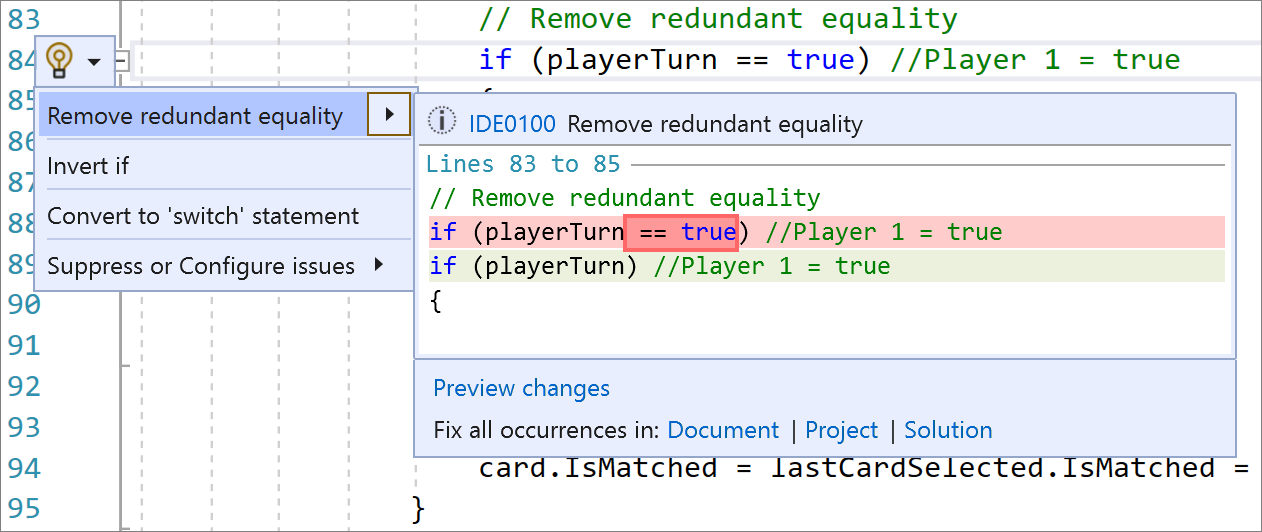
Task: Click 'playerTurn' in editor line 84
Action: [x=631, y=60]
